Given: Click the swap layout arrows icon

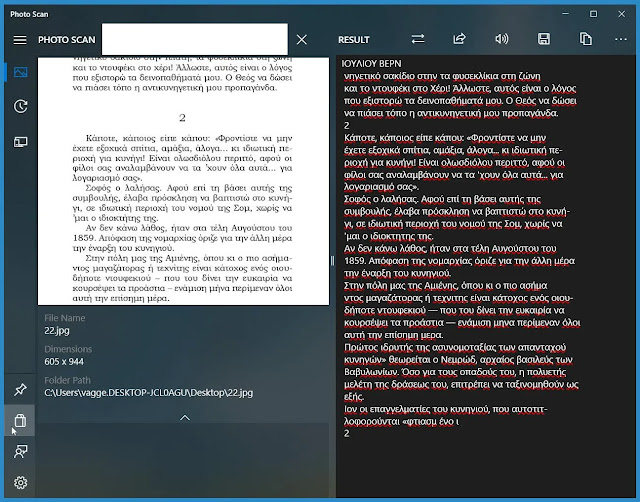Looking at the screenshot, I should (418, 39).
